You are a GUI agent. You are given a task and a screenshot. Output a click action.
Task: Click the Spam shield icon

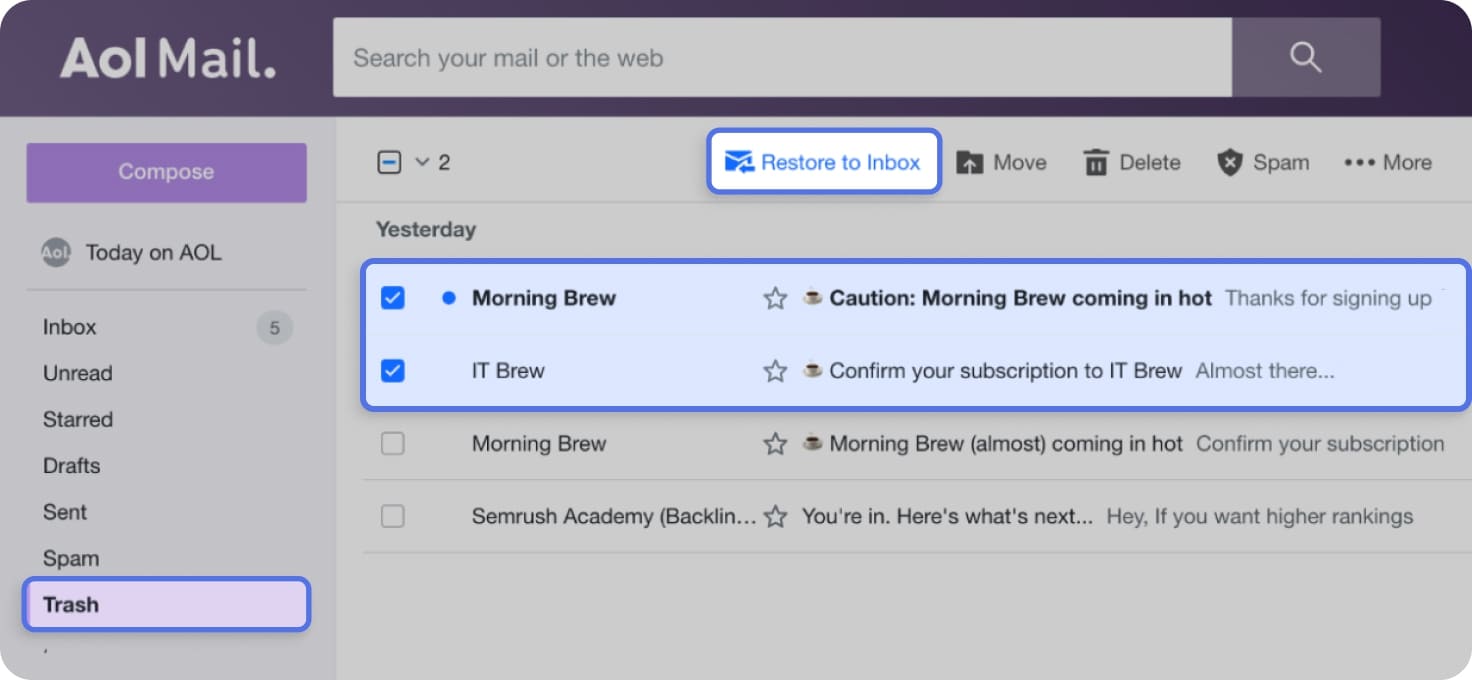[x=1229, y=161]
